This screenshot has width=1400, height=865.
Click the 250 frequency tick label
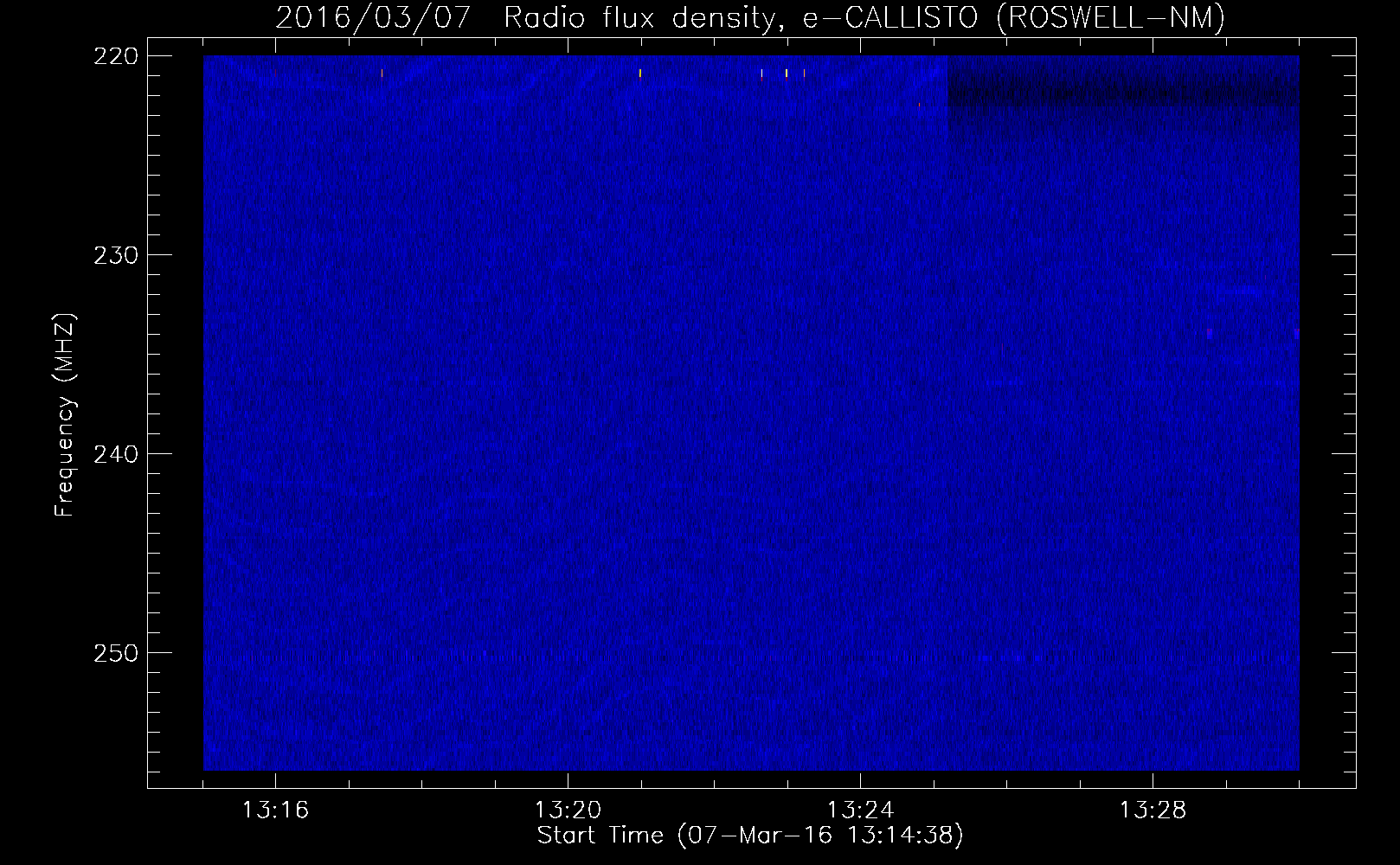115,653
